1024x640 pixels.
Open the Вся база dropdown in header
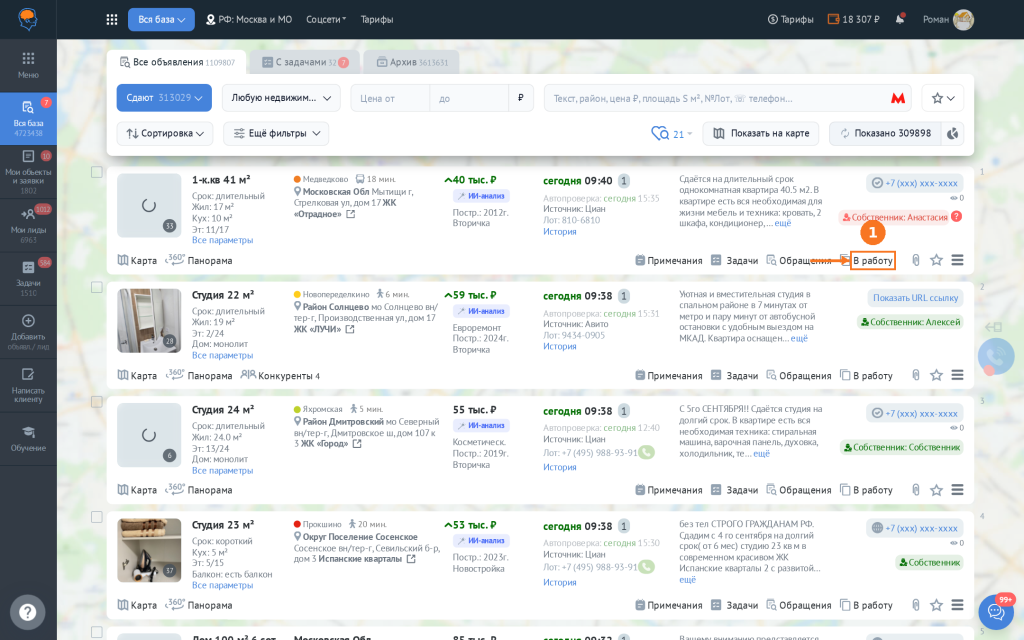tap(161, 20)
